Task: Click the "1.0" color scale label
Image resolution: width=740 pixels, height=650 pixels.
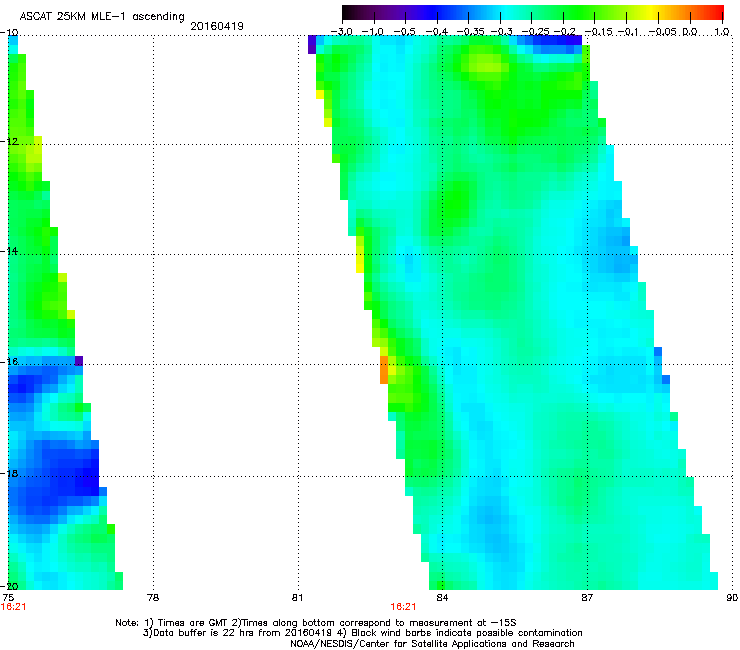Action: point(722,32)
